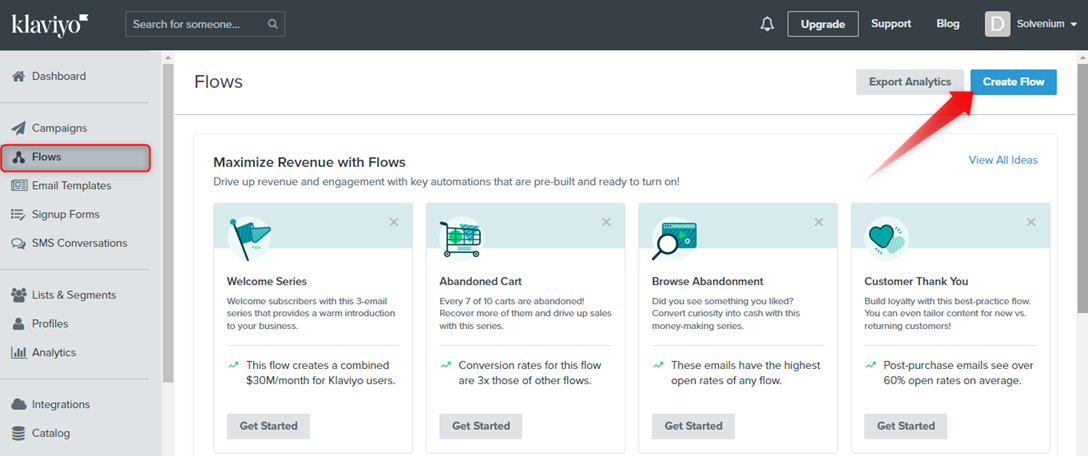
Task: Click the Signup Forms icon
Action: (x=19, y=214)
